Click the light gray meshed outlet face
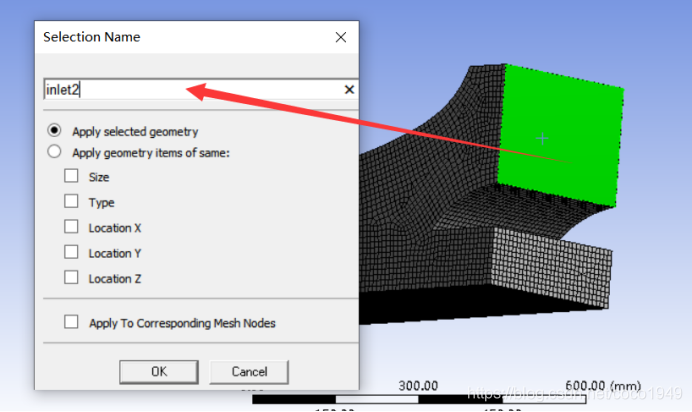The width and height of the screenshot is (692, 412). tap(552, 267)
